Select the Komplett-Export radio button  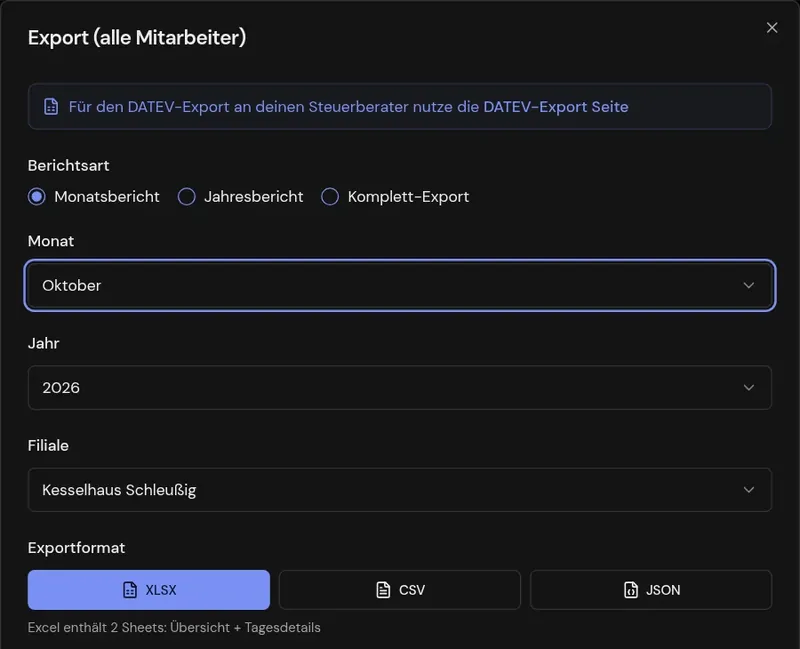(330, 196)
